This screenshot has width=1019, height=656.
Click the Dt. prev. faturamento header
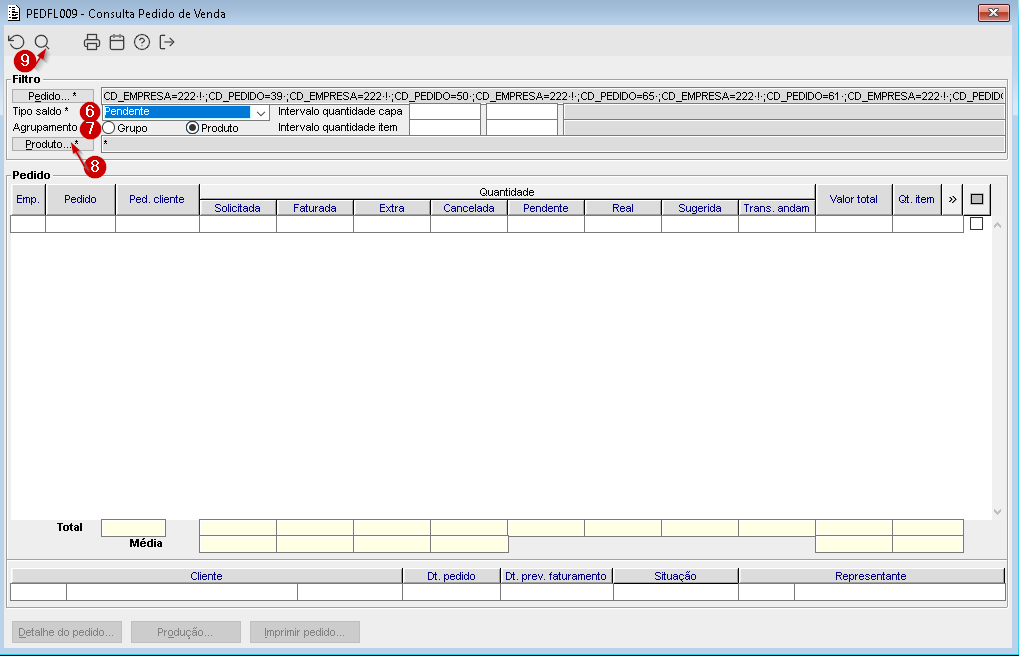(556, 576)
